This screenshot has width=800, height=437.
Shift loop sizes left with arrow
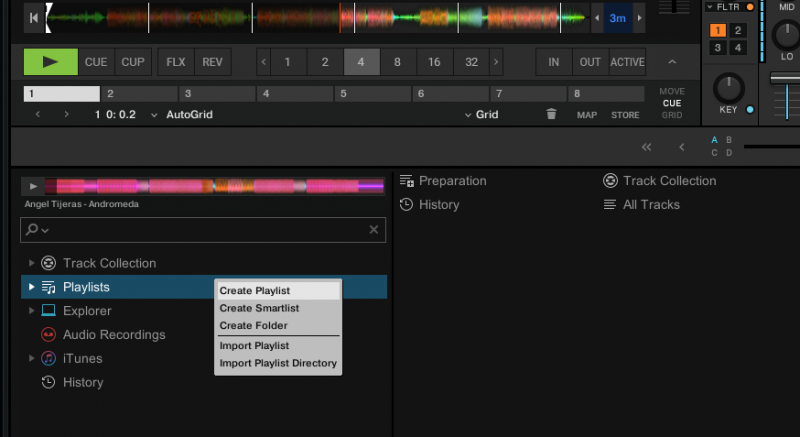click(x=263, y=62)
